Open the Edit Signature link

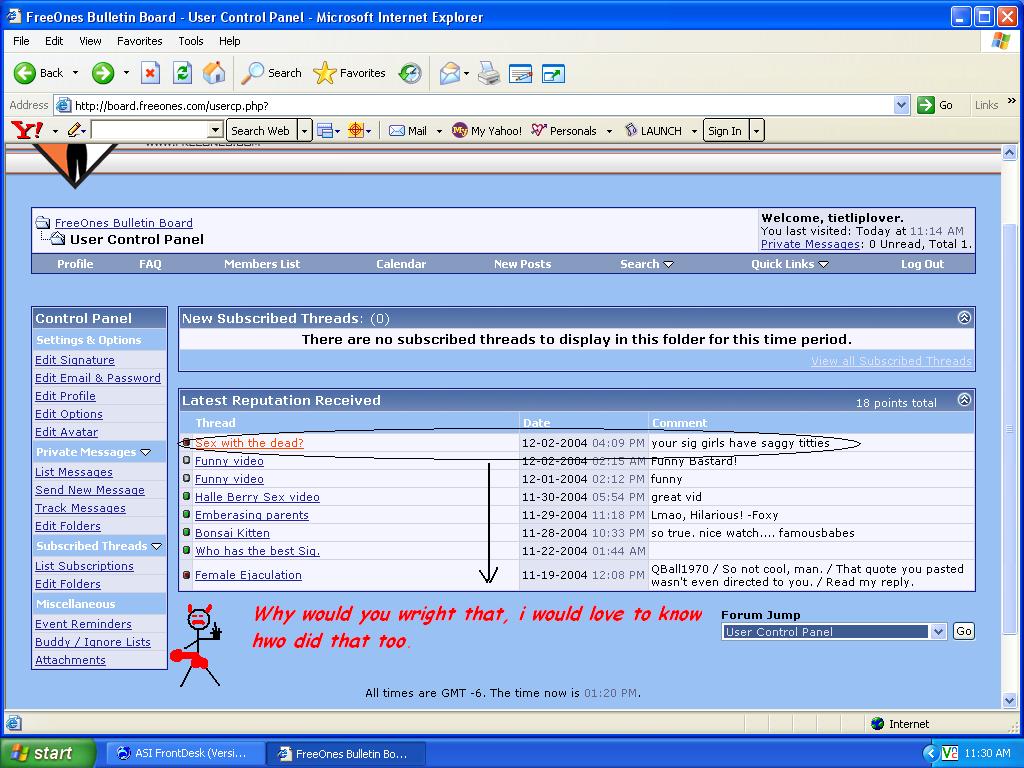coord(75,360)
